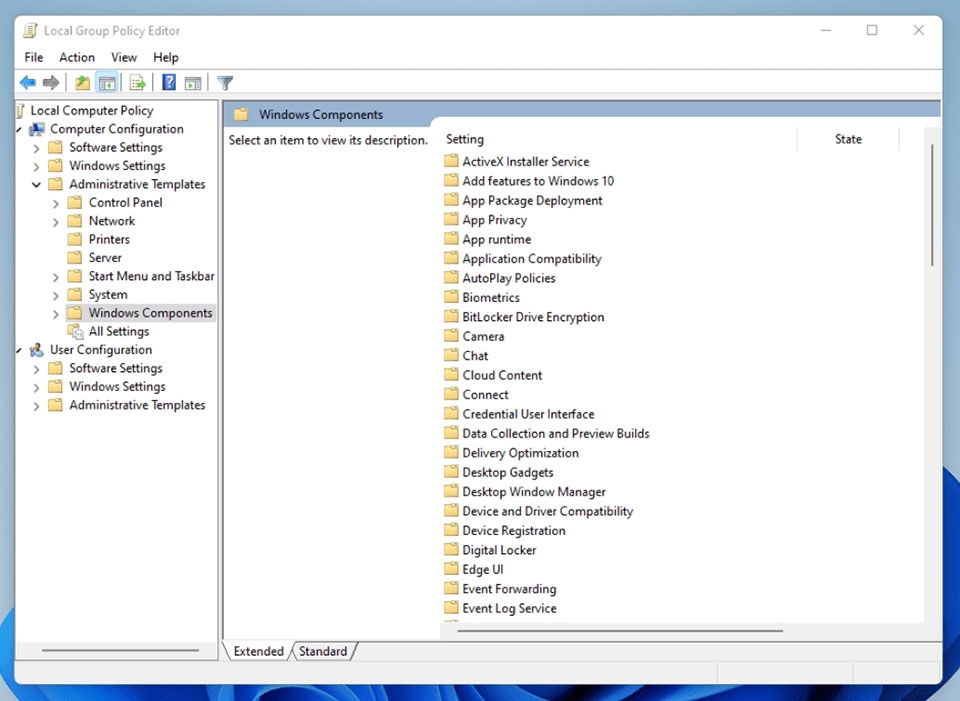Expand the Start Menu and Taskbar node

[x=56, y=277]
